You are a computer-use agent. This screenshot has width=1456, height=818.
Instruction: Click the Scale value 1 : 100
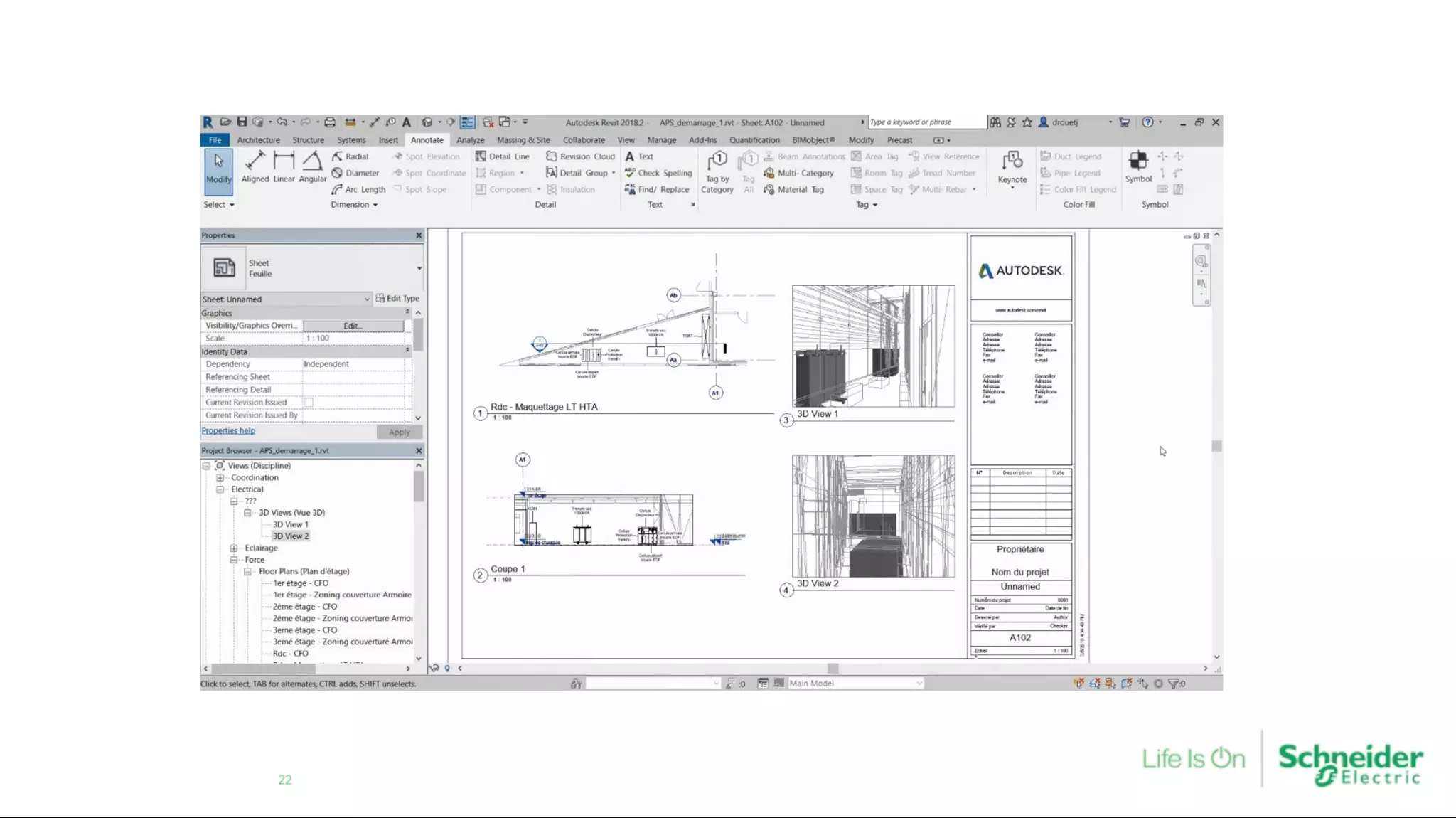click(x=353, y=339)
